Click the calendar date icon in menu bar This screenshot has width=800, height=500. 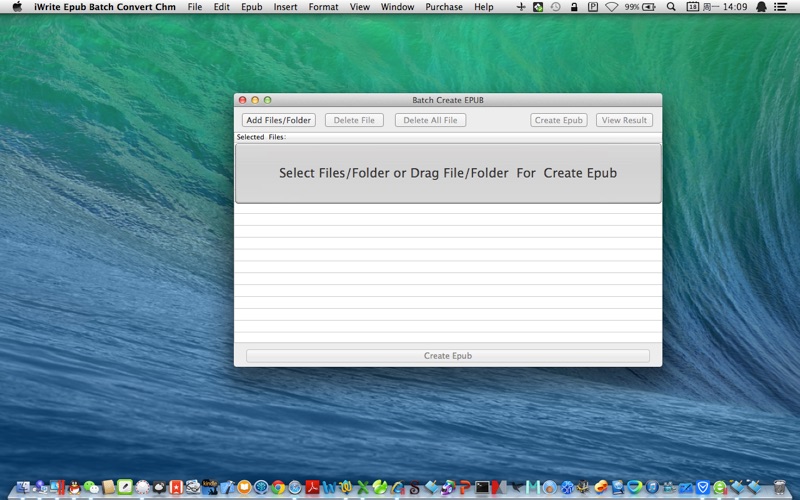[x=693, y=7]
